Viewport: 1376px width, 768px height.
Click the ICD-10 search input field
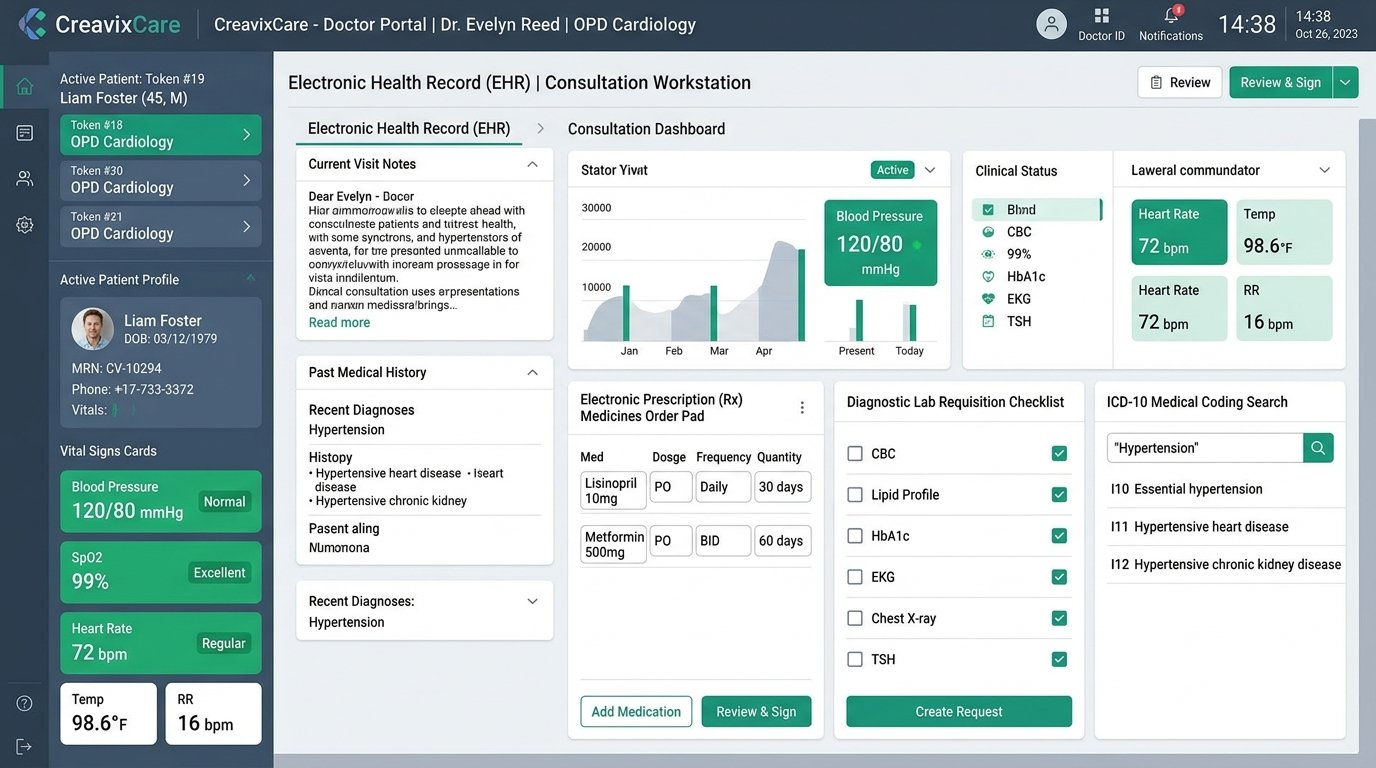click(1205, 448)
